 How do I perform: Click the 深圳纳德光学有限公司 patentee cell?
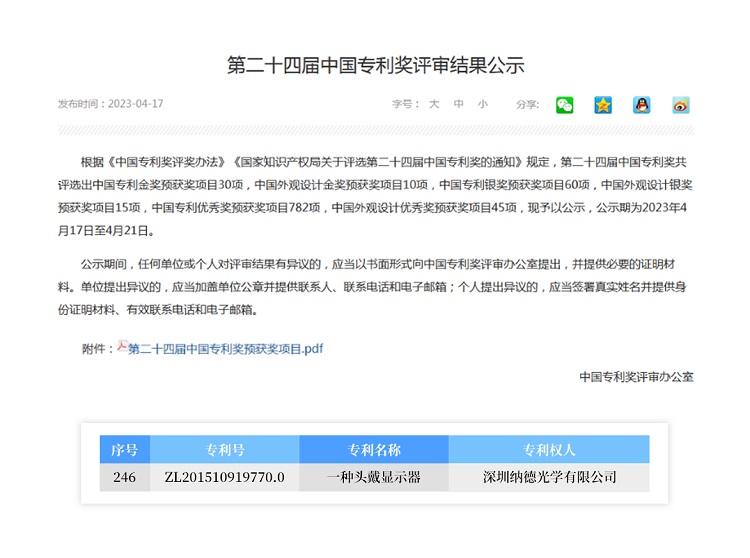(x=549, y=478)
